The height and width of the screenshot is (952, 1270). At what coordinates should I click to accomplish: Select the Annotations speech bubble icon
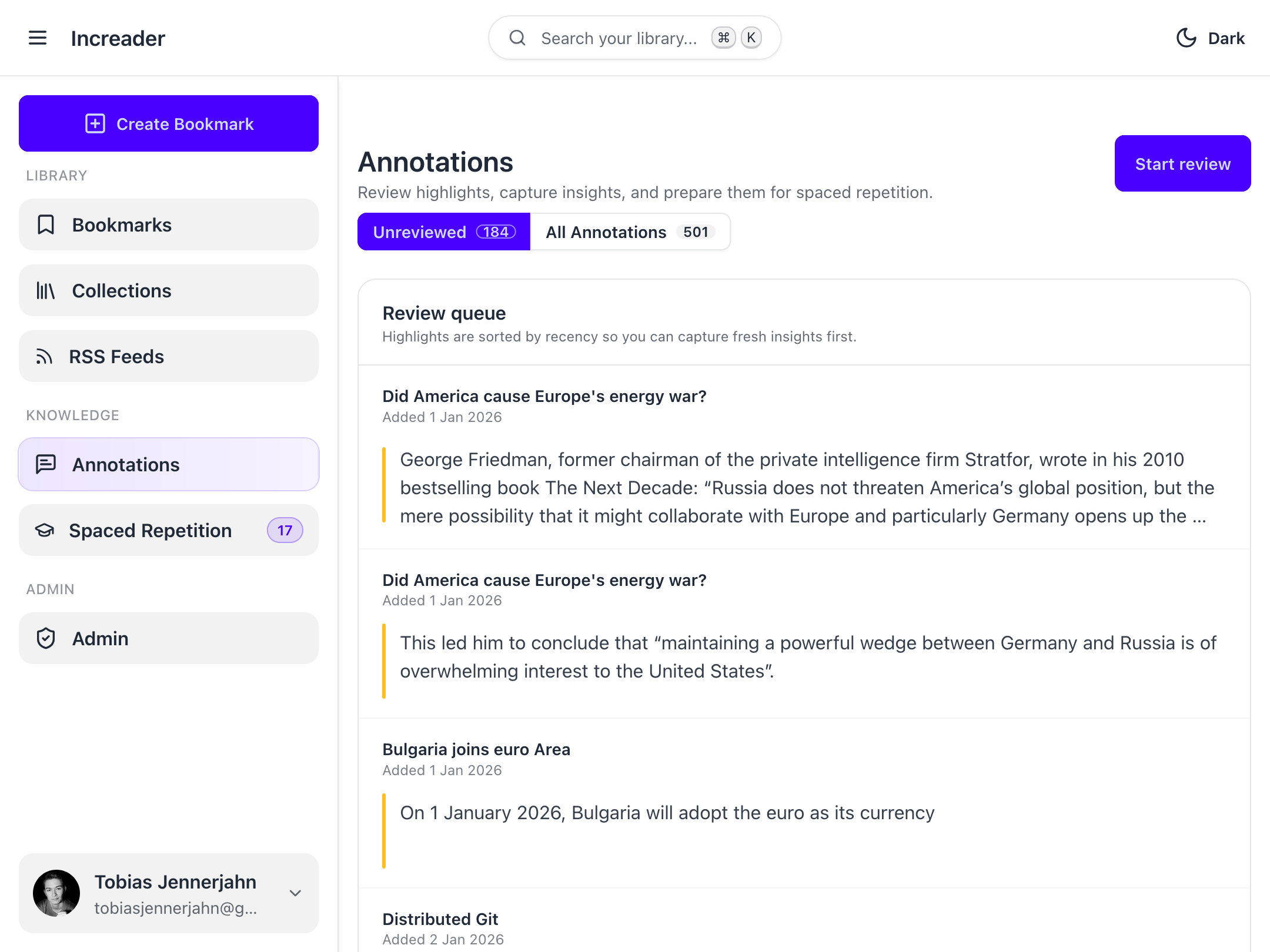(x=45, y=464)
